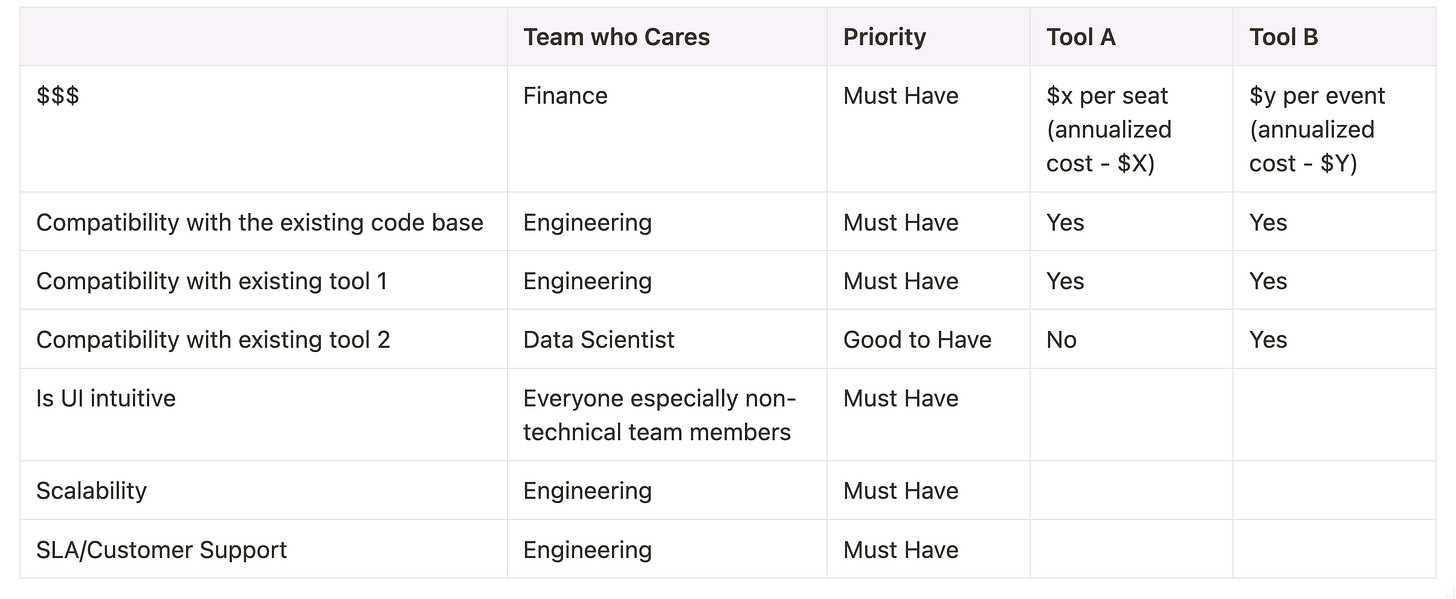1456x599 pixels.
Task: Click the "Team who Cares" column header
Action: coord(616,37)
